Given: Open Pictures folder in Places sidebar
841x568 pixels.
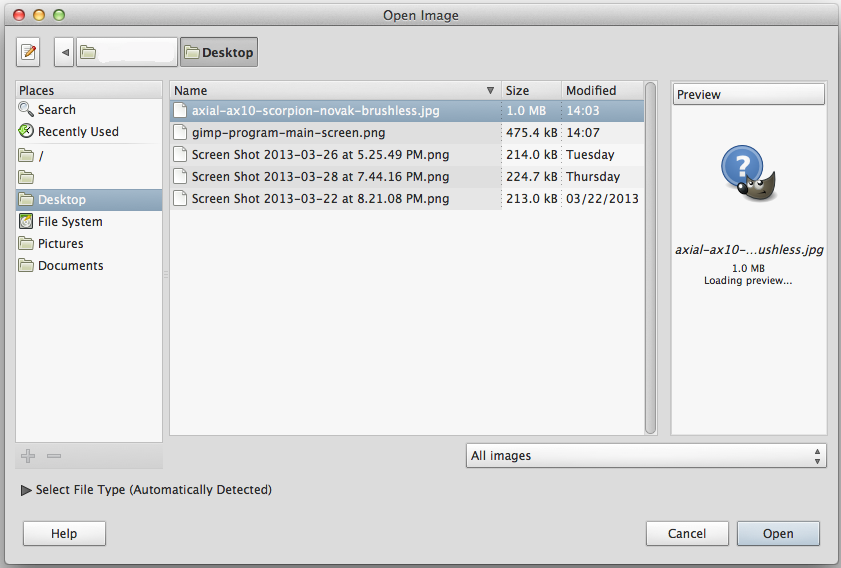Looking at the screenshot, I should pyautogui.click(x=60, y=244).
